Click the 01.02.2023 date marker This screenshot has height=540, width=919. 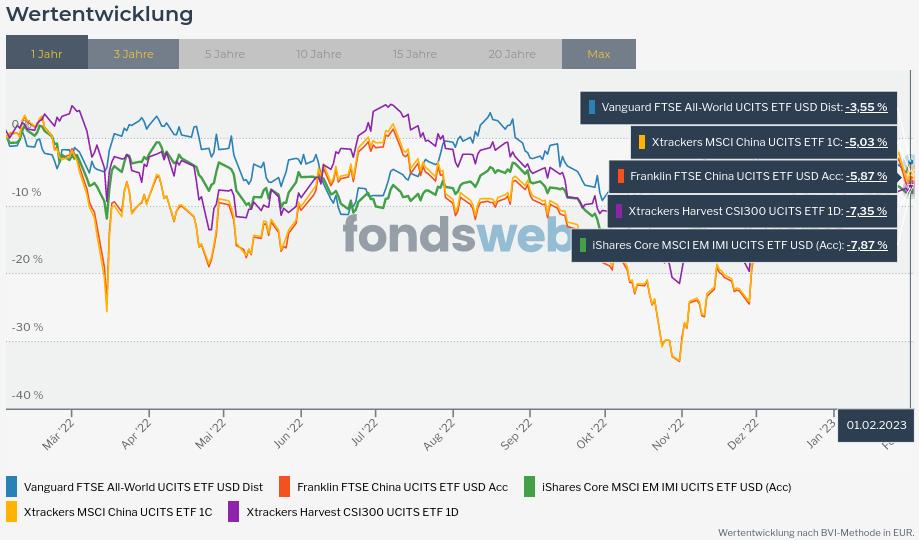(876, 425)
